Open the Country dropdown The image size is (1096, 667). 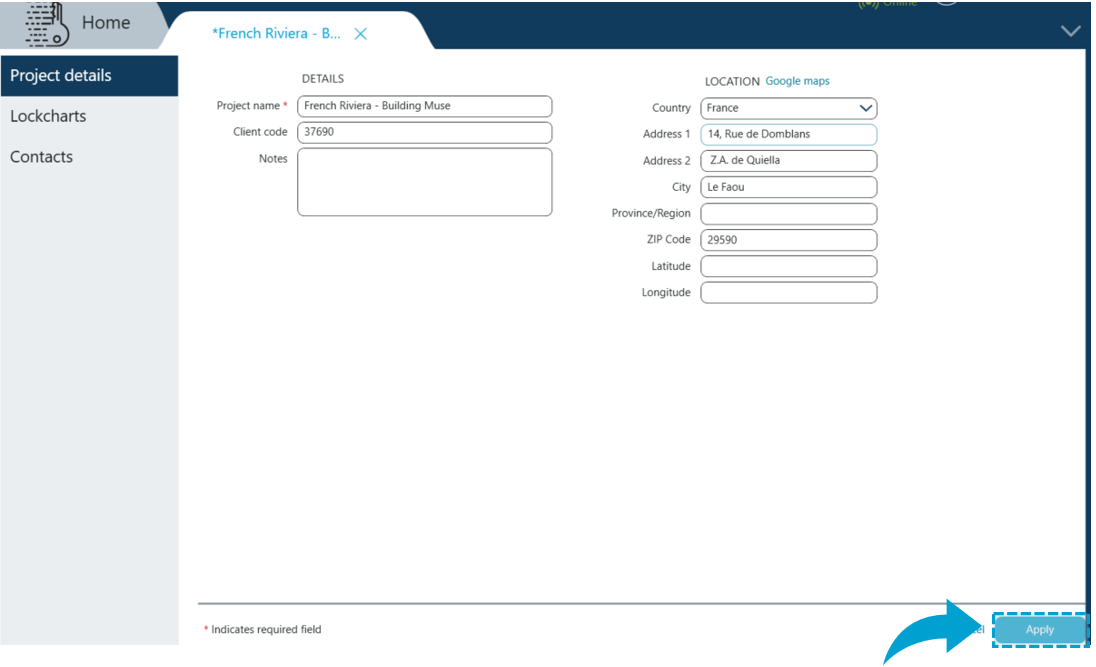865,108
